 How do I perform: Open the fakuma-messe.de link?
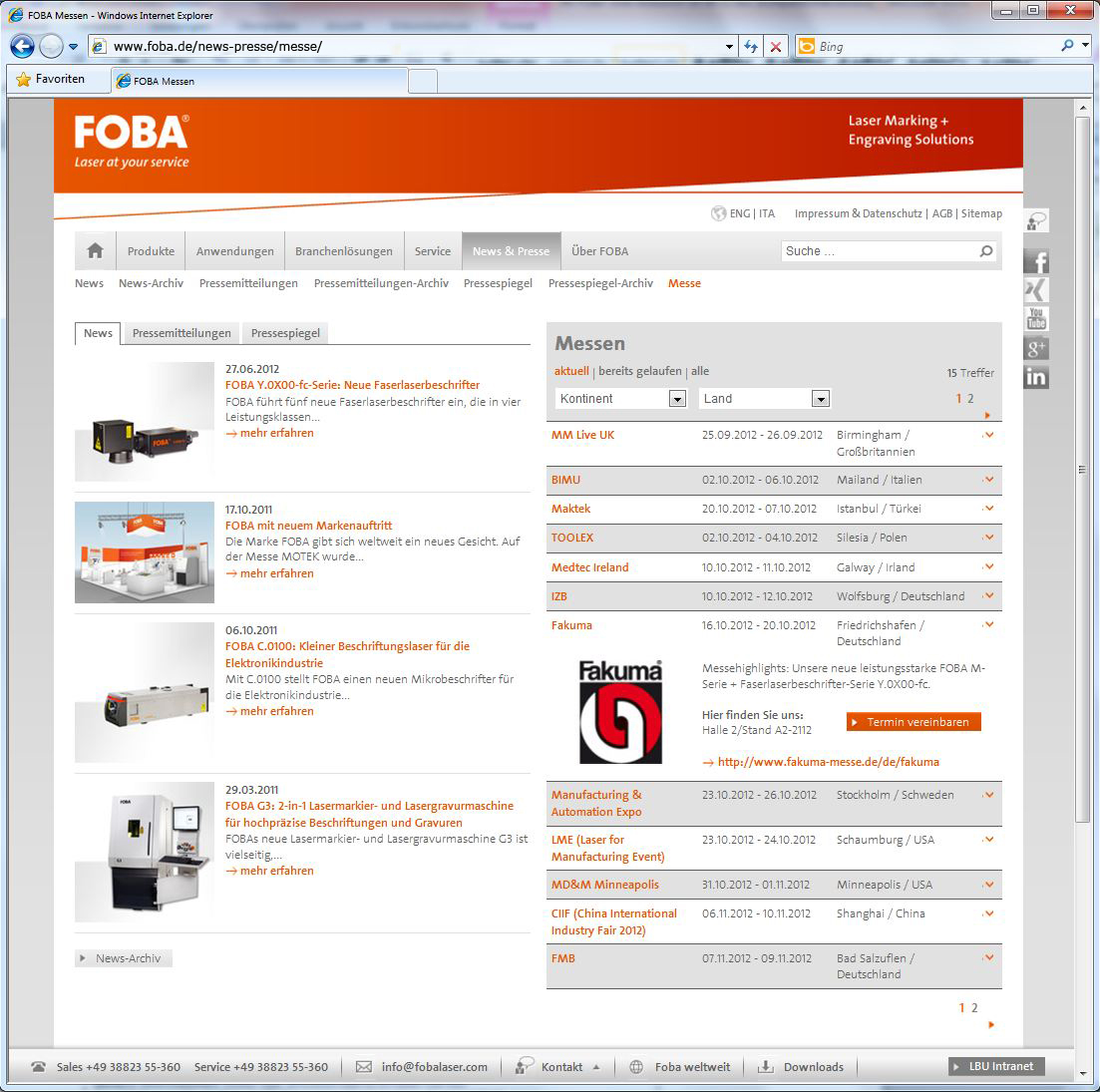pos(828,762)
